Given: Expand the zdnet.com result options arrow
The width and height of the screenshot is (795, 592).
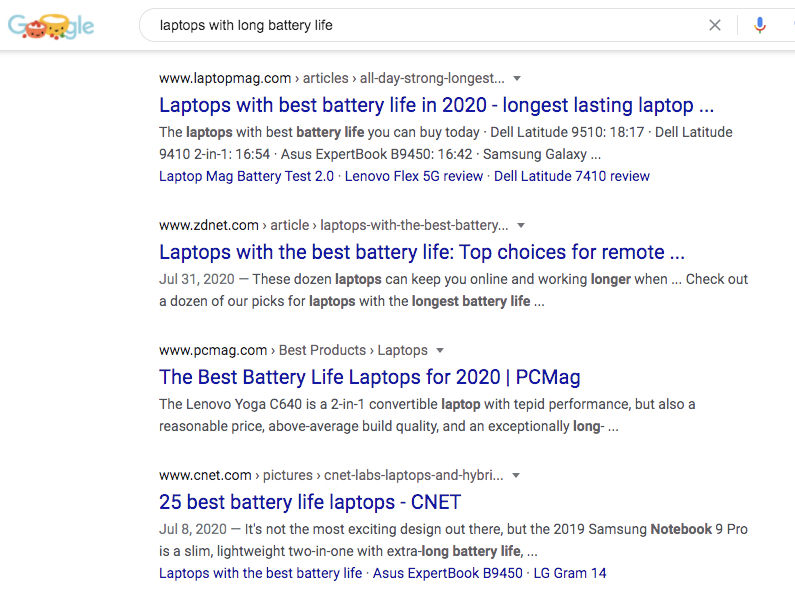Looking at the screenshot, I should point(521,226).
